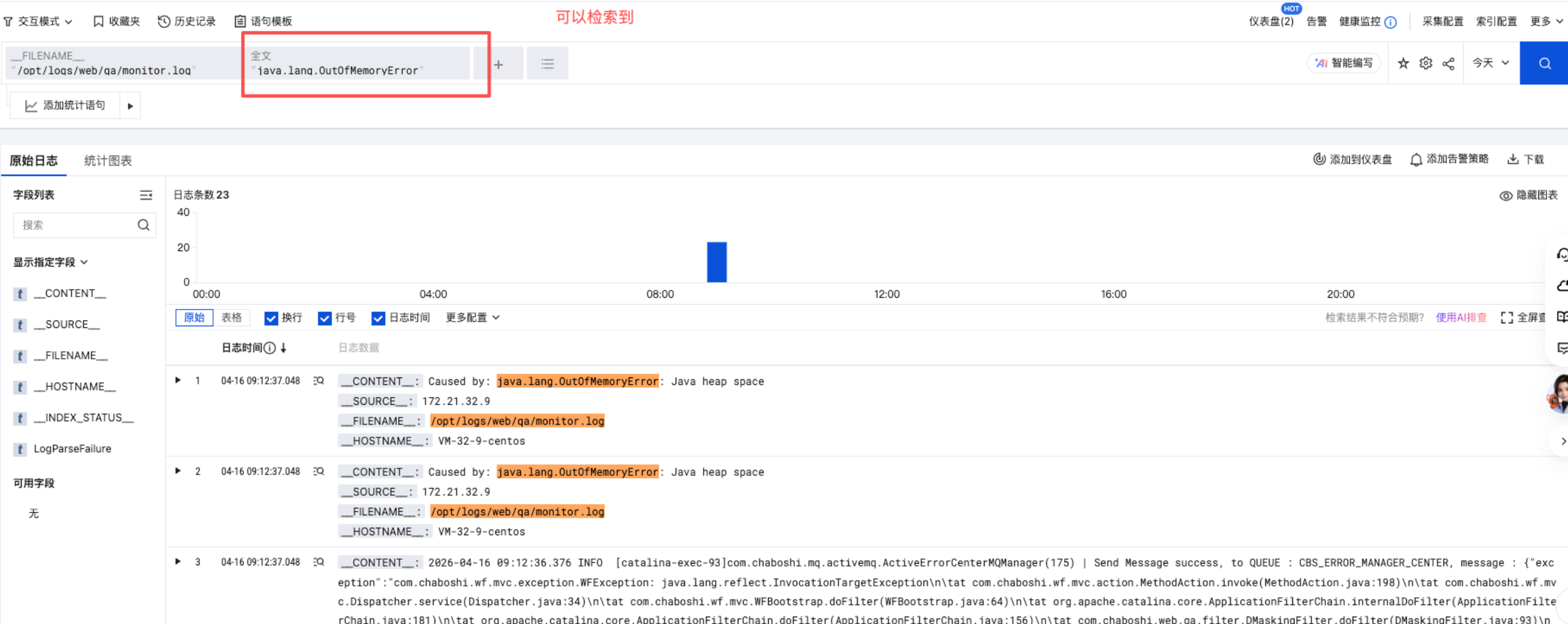Disable the 日志时间 checkbox
This screenshot has width=1568, height=624.
click(x=378, y=318)
